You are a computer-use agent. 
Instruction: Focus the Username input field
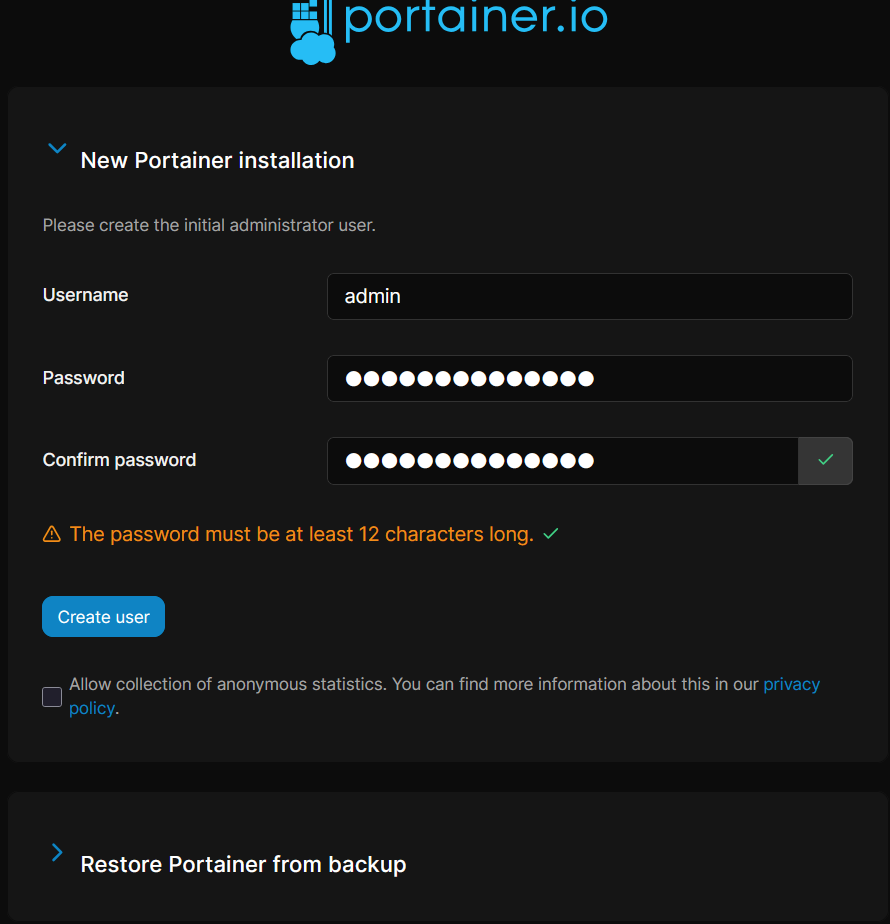pyautogui.click(x=589, y=296)
